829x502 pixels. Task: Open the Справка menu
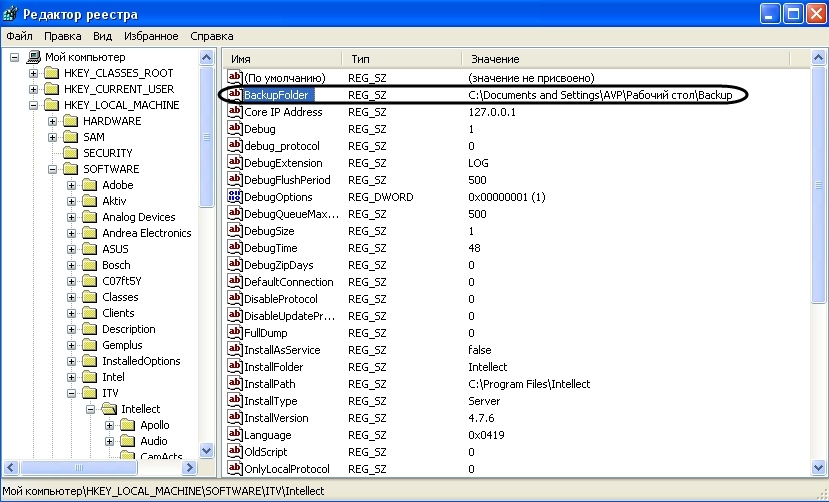211,36
